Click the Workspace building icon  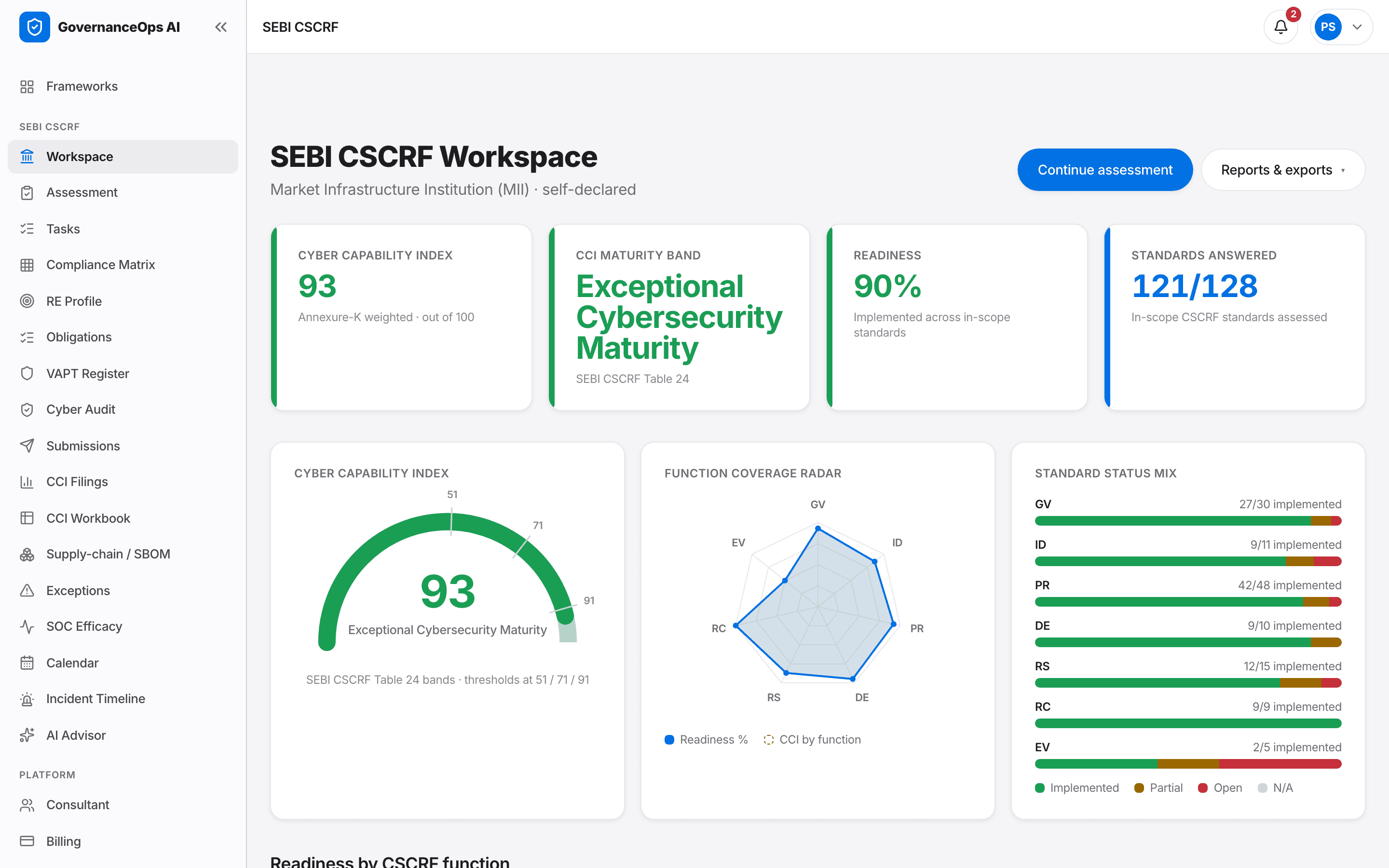click(x=27, y=157)
